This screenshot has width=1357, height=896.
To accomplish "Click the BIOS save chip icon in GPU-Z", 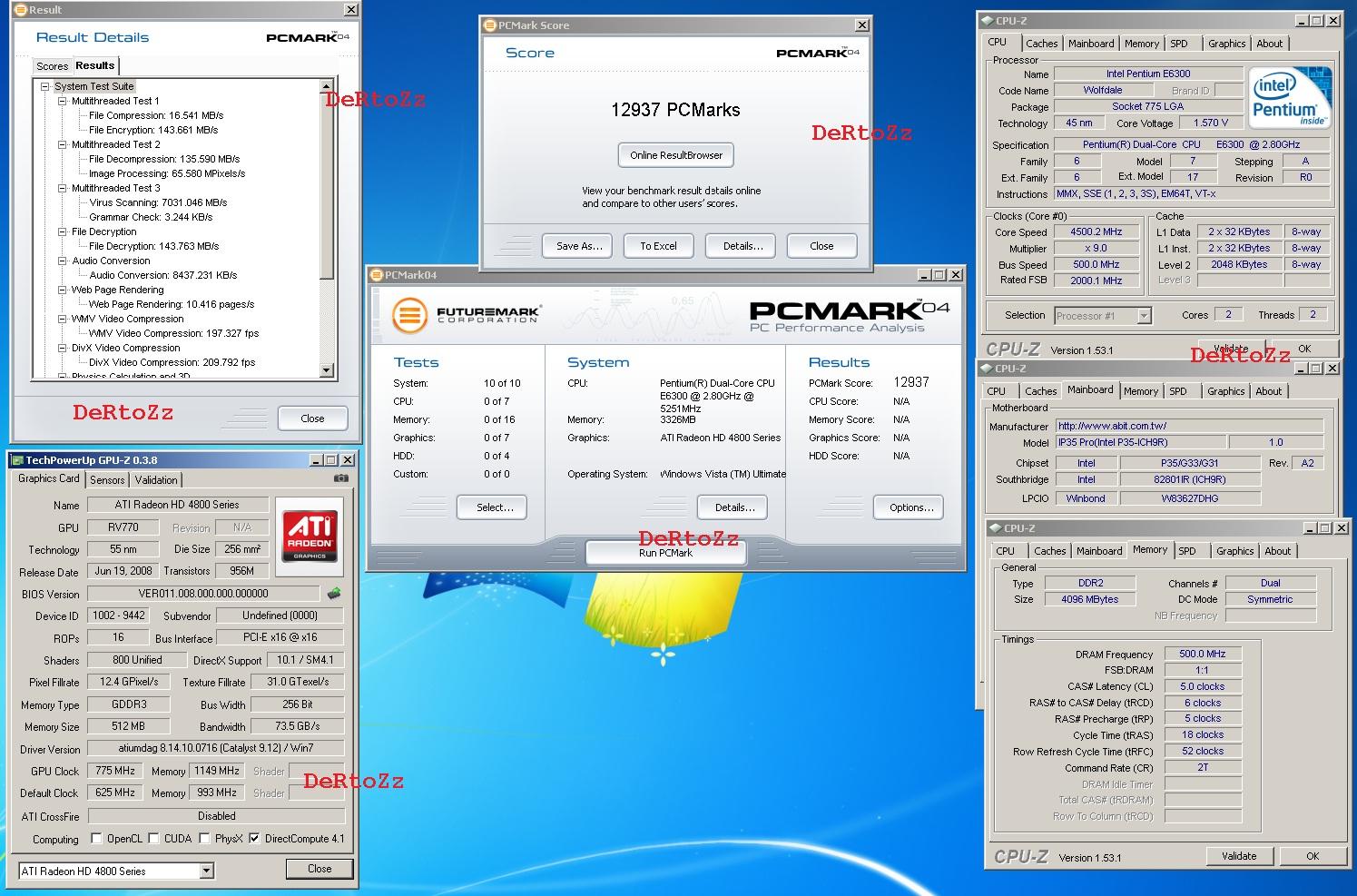I will (334, 594).
